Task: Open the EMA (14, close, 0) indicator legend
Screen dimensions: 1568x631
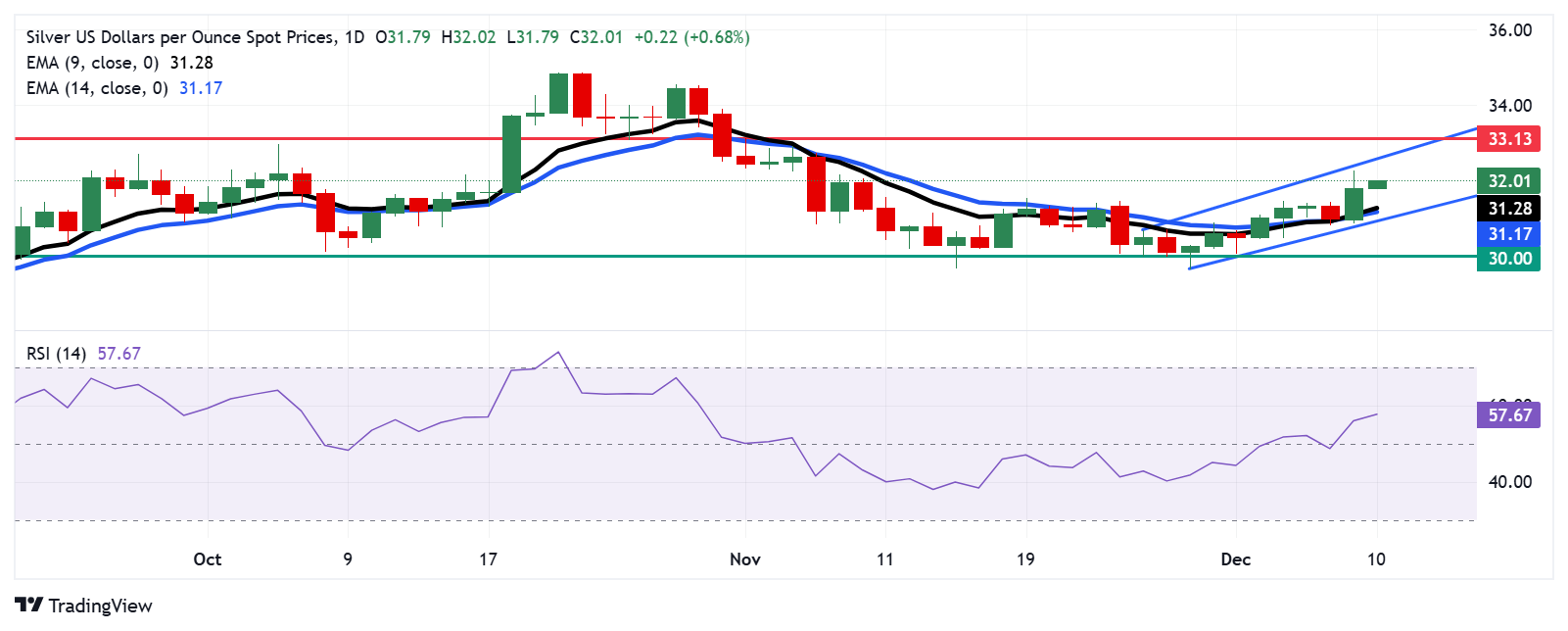Action: tap(96, 88)
